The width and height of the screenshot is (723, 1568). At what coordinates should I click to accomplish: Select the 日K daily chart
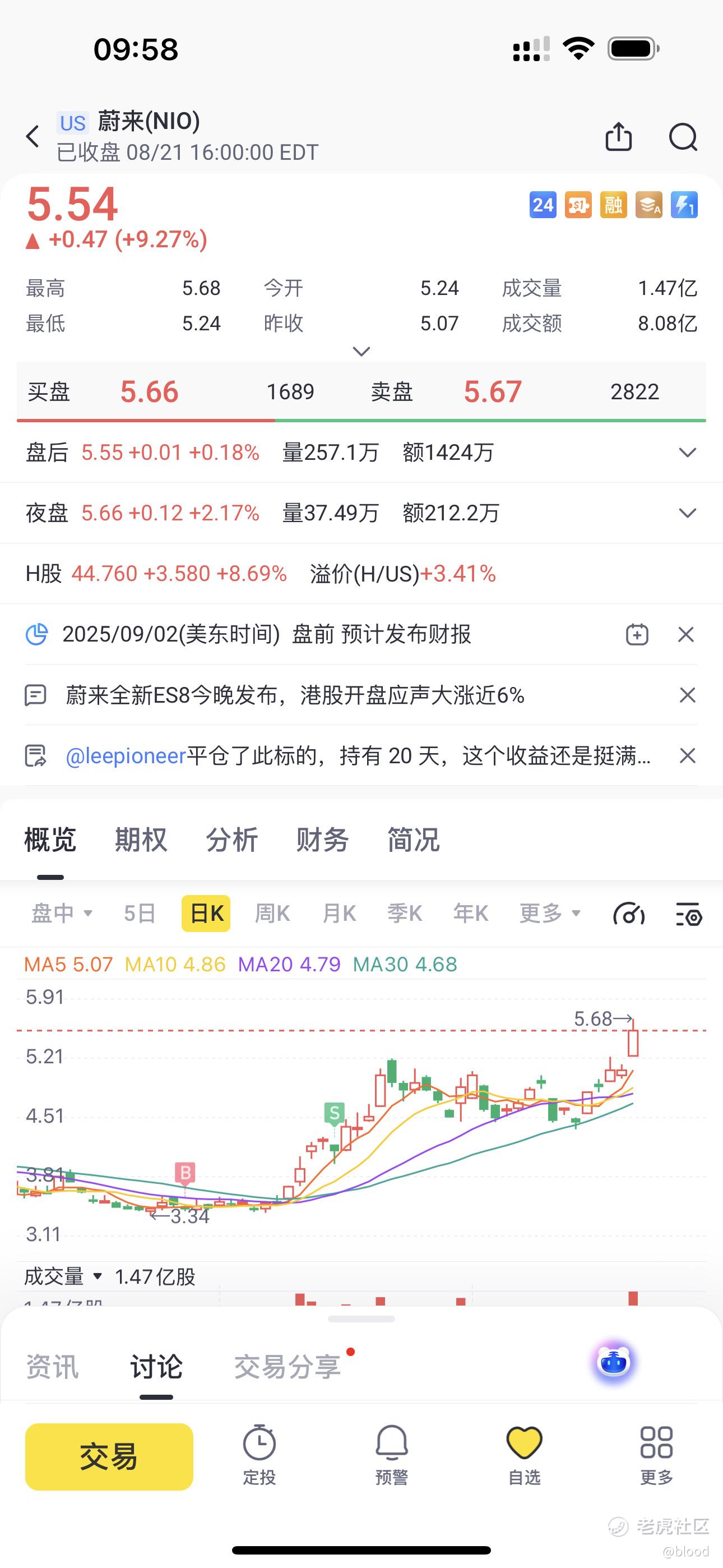coord(206,913)
